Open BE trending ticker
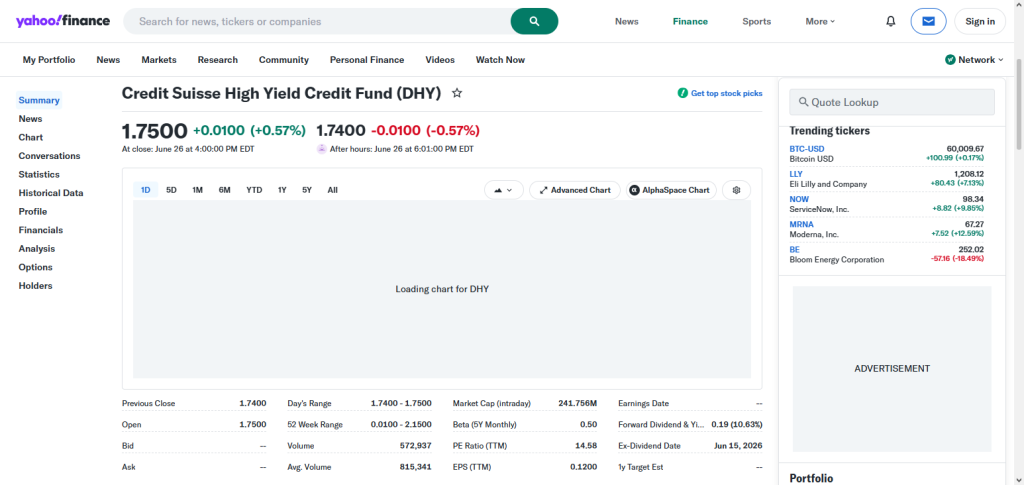The height and width of the screenshot is (485, 1024). pos(794,249)
